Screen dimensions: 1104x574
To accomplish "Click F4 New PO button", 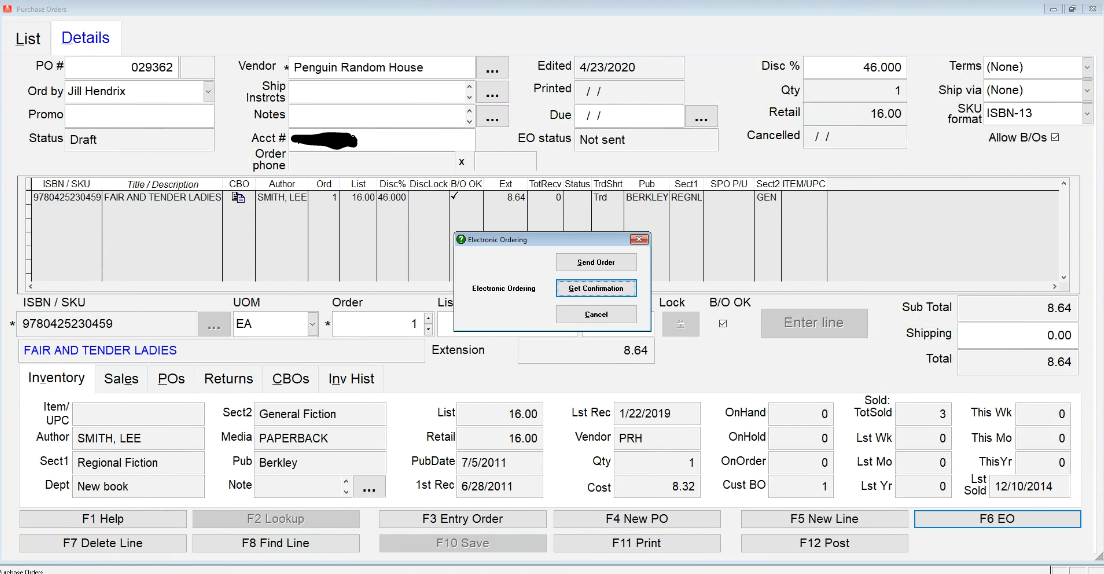I will point(636,519).
